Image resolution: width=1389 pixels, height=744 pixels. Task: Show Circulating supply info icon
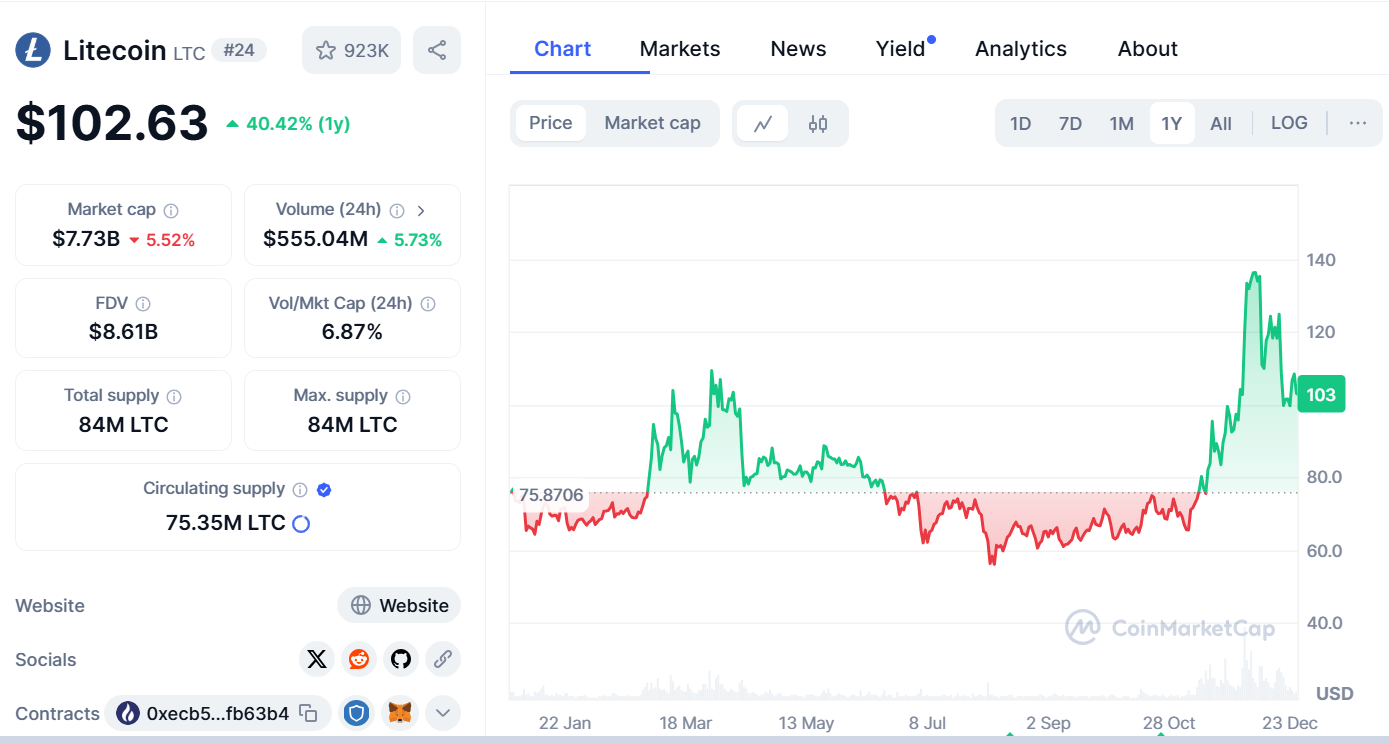(300, 489)
